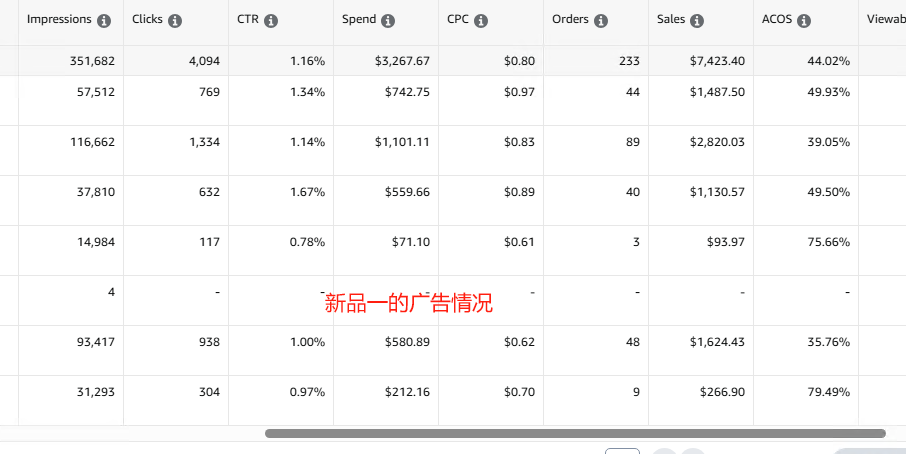Select total orders value 233

pyautogui.click(x=629, y=61)
